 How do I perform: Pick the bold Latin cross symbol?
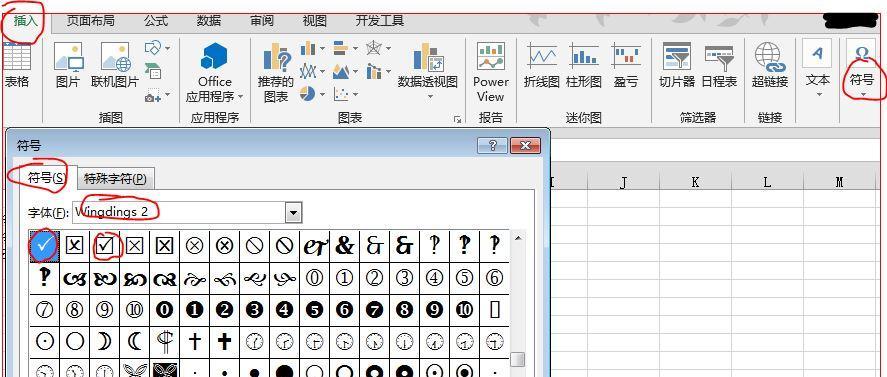coord(225,341)
